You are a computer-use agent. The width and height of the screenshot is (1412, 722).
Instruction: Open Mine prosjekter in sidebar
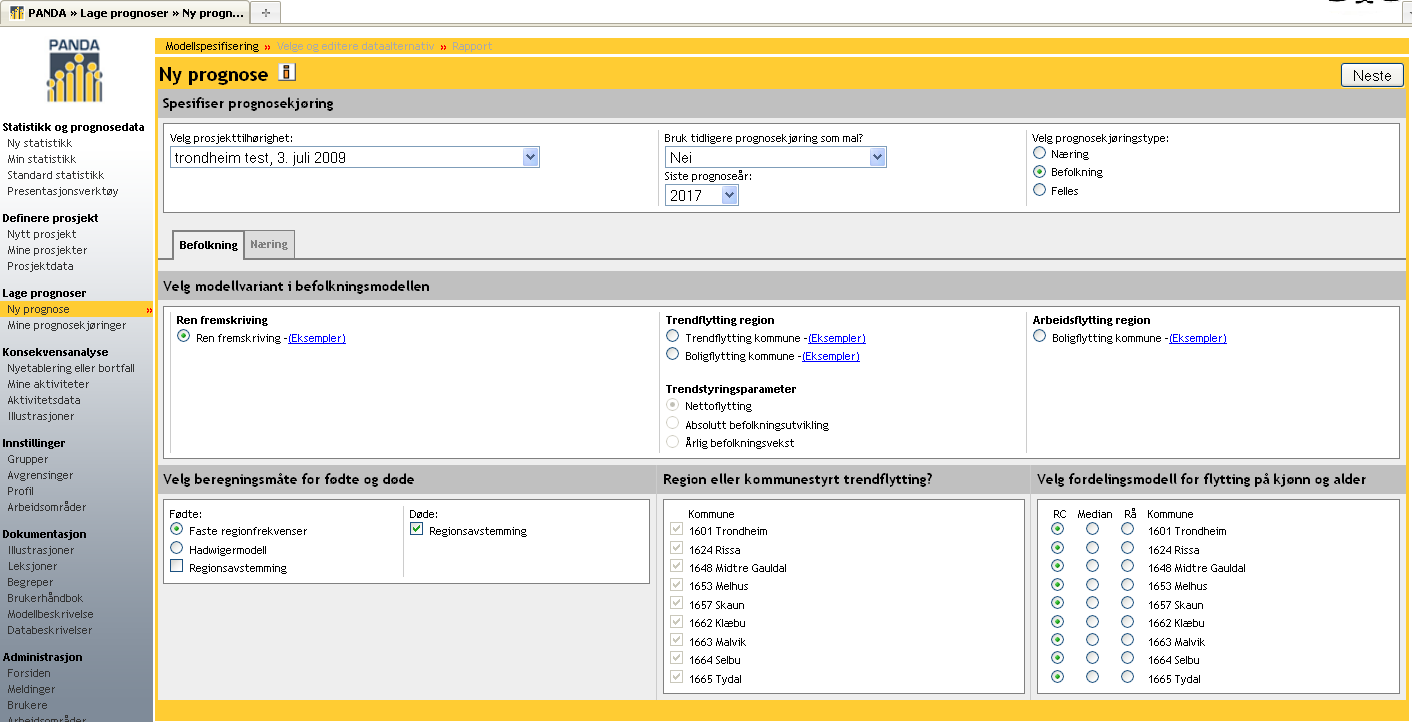[x=47, y=250]
